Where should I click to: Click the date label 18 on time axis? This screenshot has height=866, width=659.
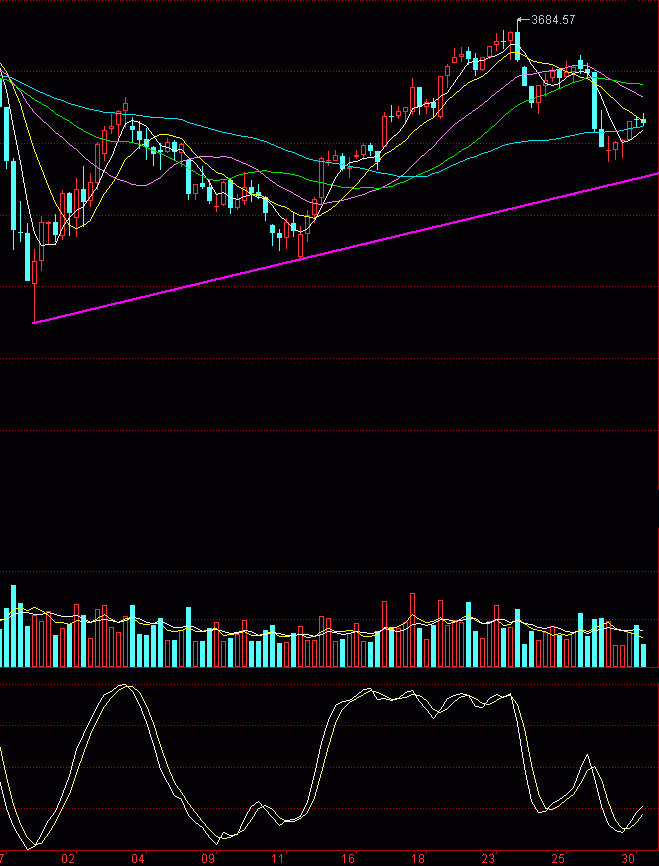coord(418,859)
